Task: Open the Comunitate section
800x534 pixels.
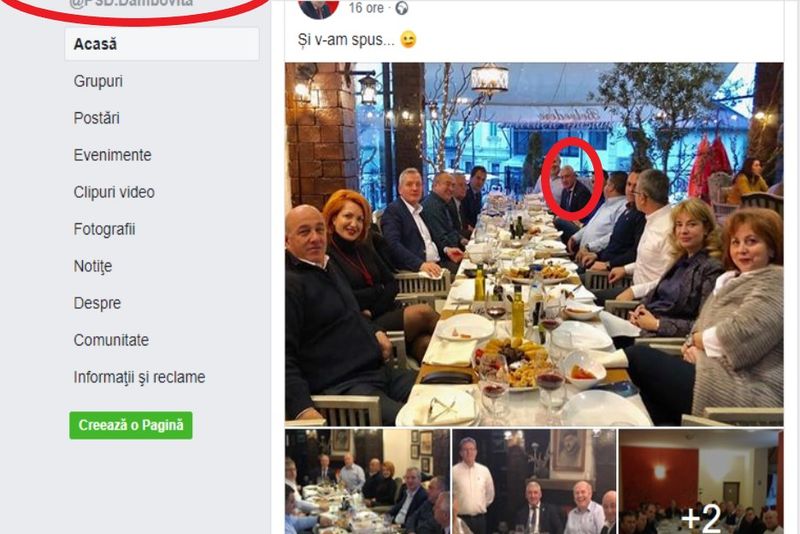Action: coord(111,340)
